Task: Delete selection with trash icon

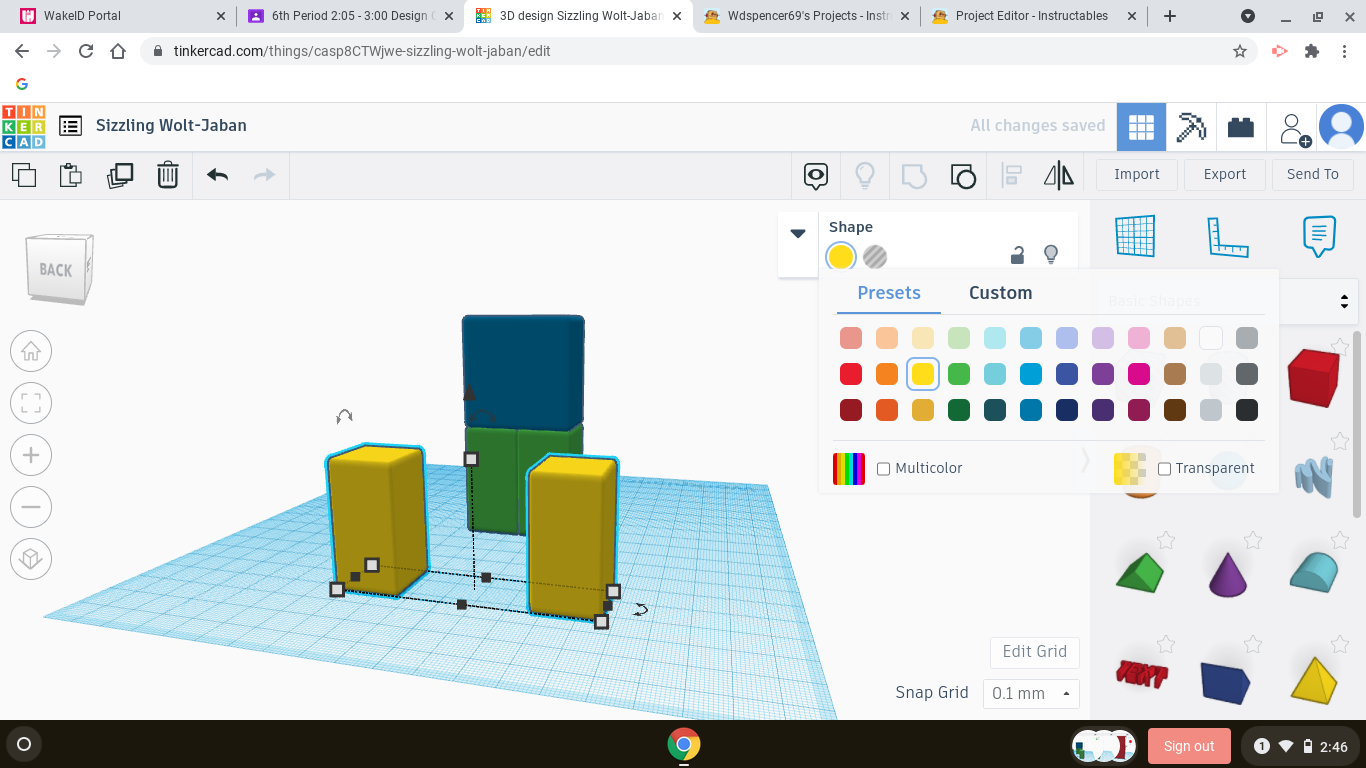Action: click(x=168, y=175)
